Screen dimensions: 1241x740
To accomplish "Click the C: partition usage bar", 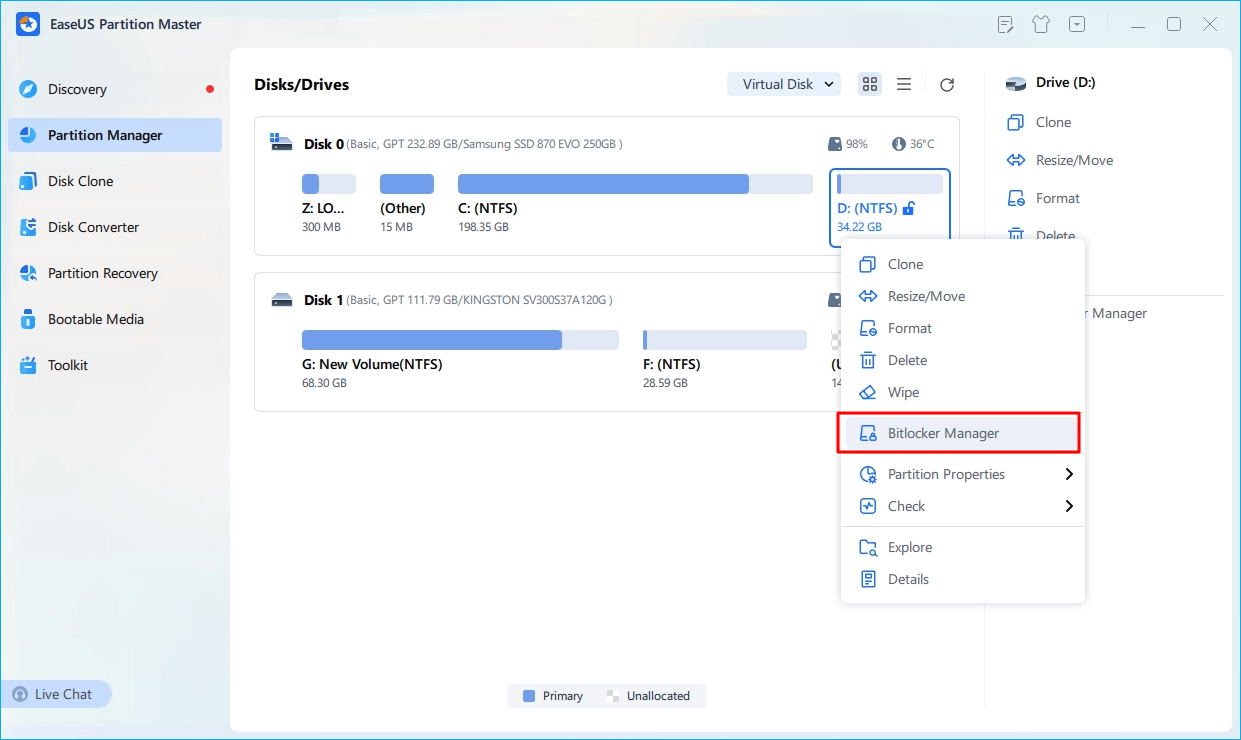I will click(635, 184).
